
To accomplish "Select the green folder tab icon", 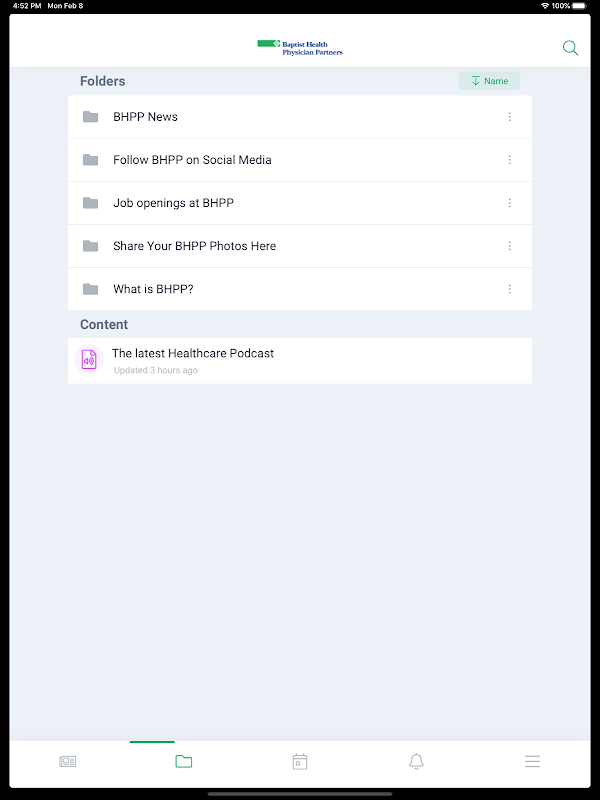I will [184, 762].
